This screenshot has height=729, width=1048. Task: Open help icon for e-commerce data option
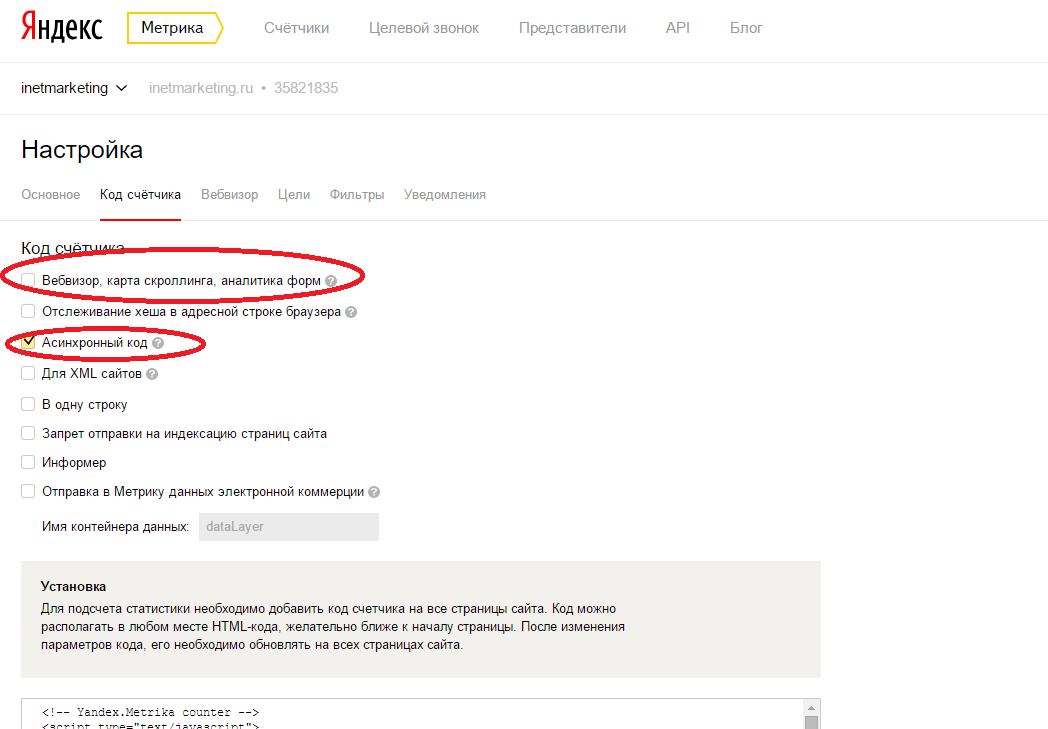pos(374,492)
